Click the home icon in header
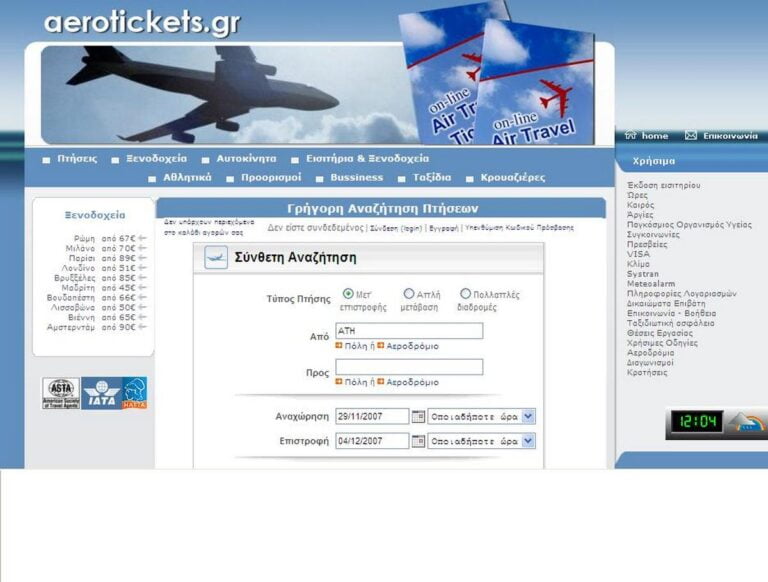Screen dimensions: 768x582 (x=630, y=135)
